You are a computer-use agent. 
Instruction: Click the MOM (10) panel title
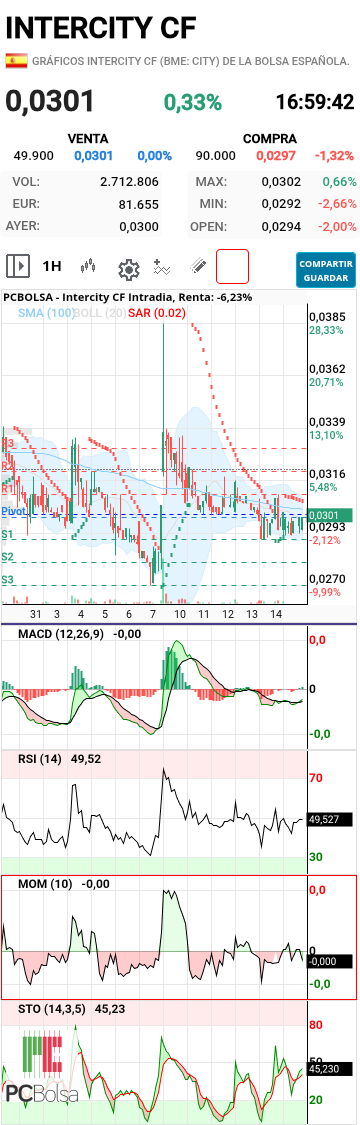(44, 884)
